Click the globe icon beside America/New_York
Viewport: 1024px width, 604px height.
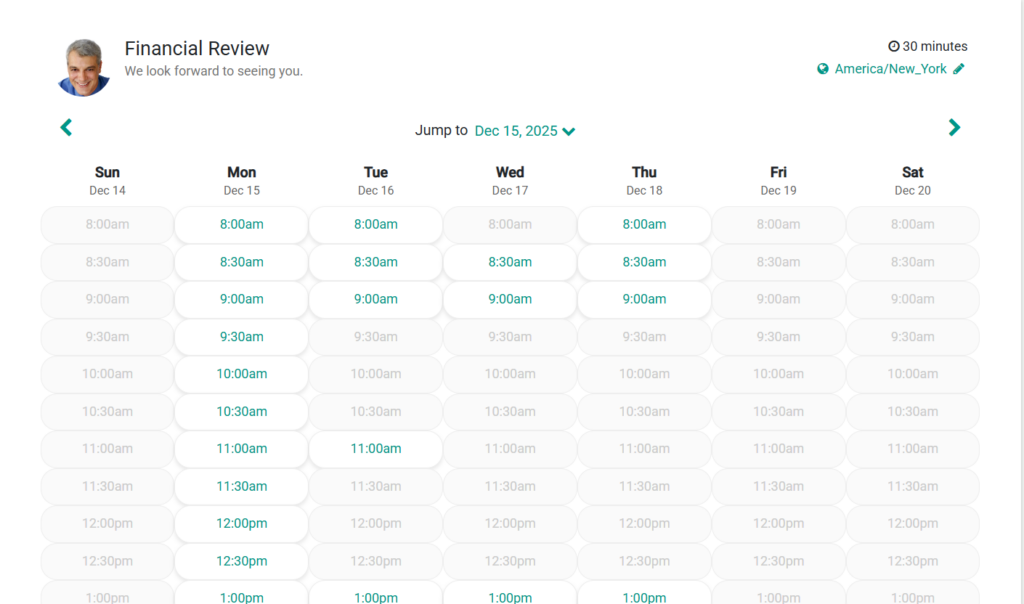[823, 69]
